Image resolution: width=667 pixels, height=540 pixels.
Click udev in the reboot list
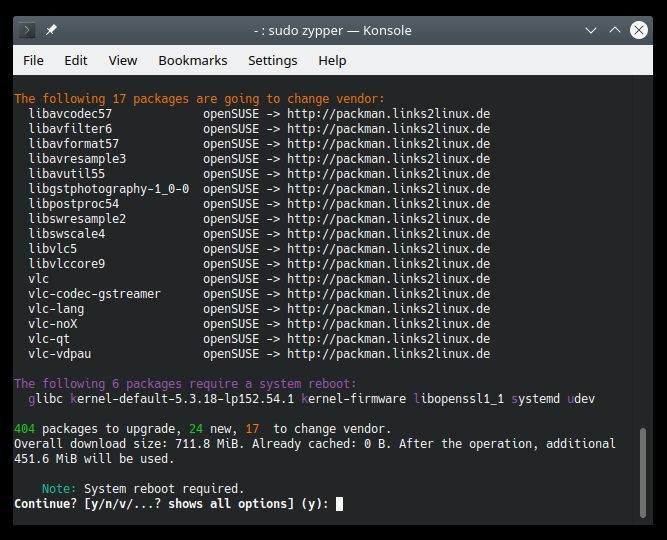pyautogui.click(x=581, y=399)
